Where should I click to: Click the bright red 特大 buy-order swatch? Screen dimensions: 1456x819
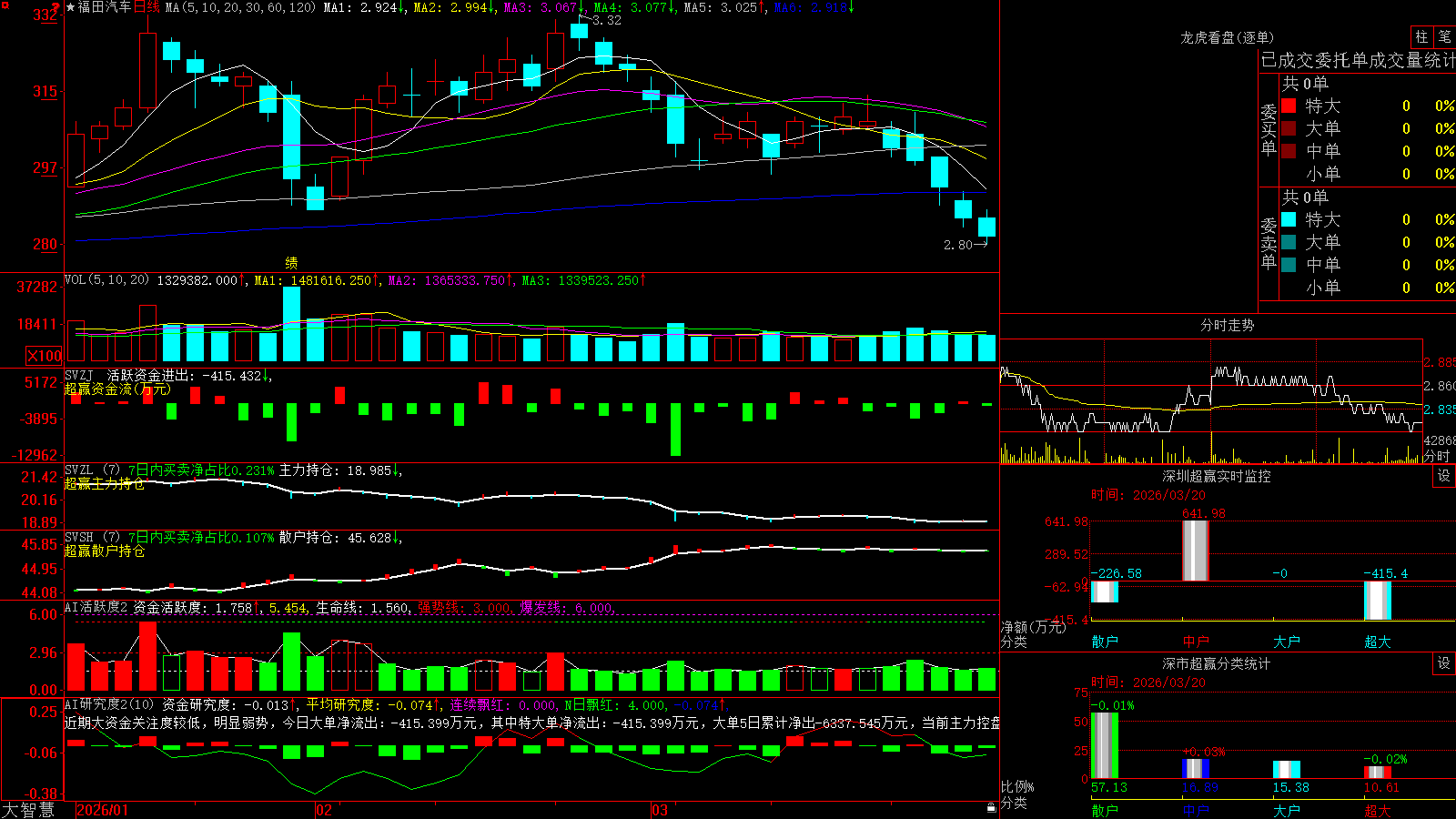pos(1289,106)
